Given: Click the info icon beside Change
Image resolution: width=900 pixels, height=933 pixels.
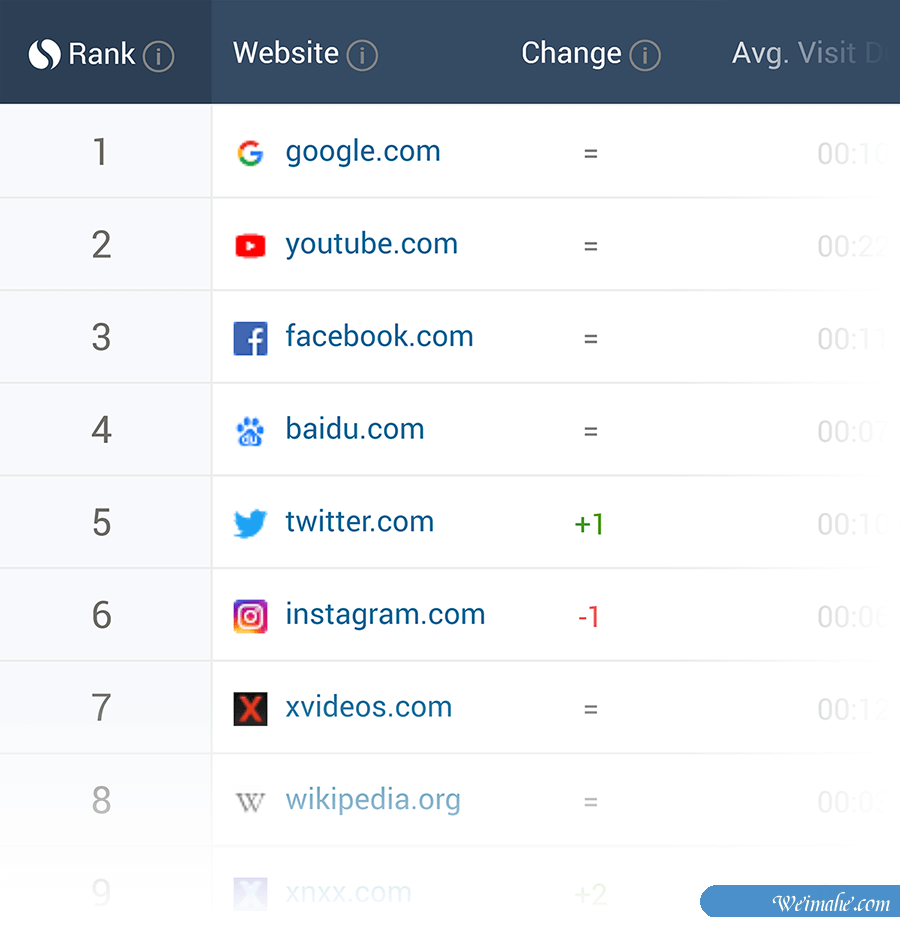Looking at the screenshot, I should point(645,56).
